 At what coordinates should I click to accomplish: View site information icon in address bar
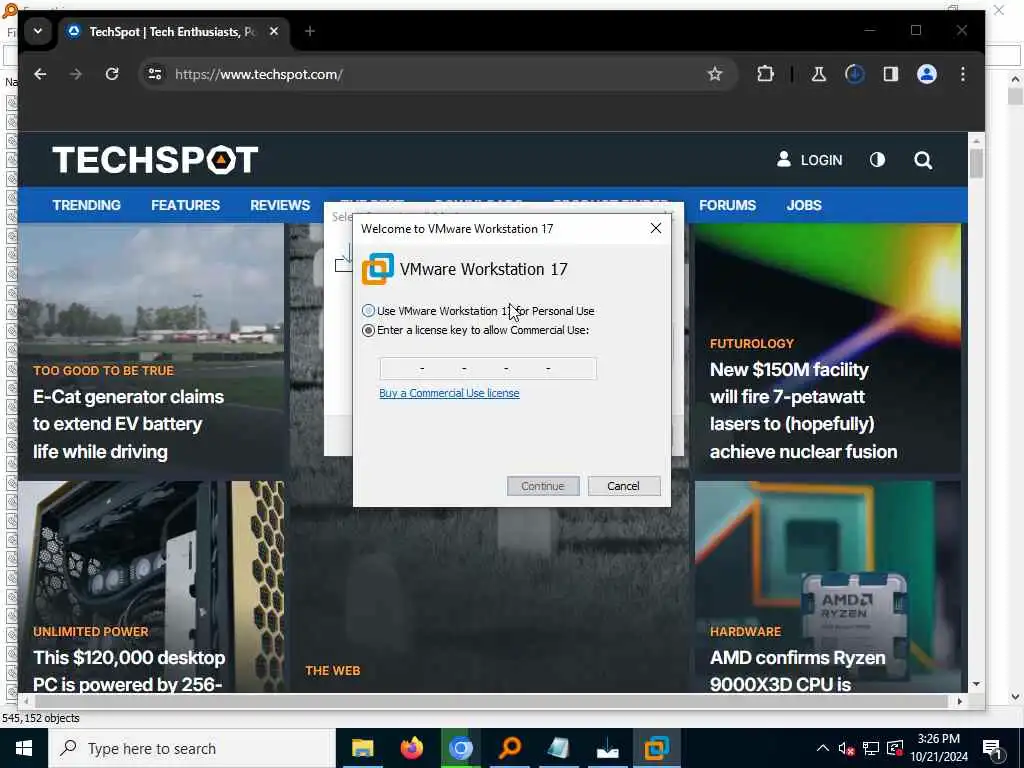pos(155,74)
